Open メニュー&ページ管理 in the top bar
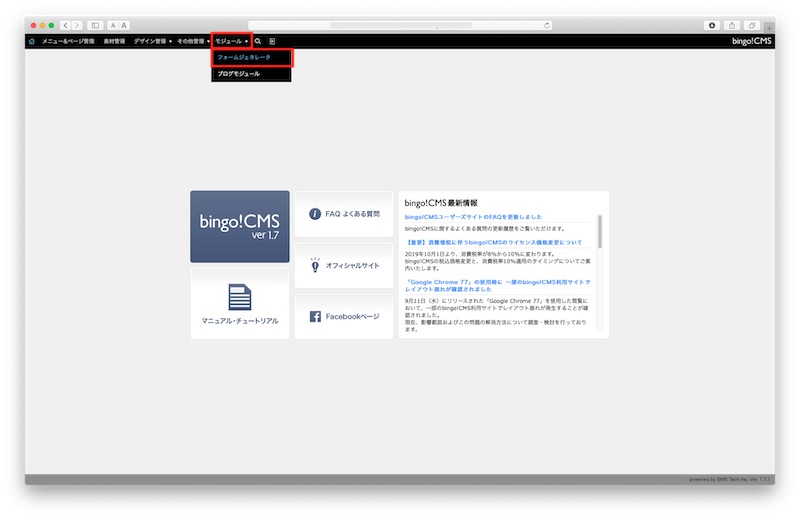 pos(68,41)
